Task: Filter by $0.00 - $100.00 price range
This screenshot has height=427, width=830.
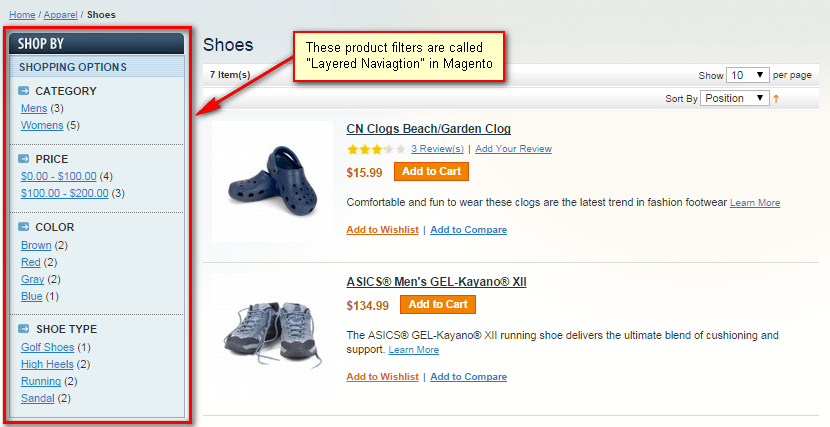Action: click(x=58, y=176)
